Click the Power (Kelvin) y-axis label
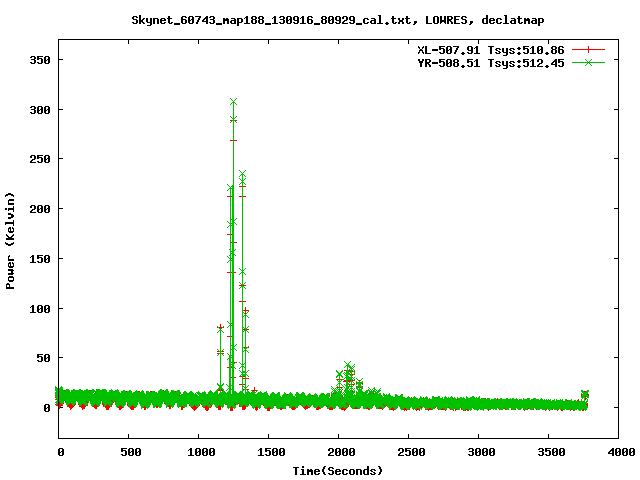 pyautogui.click(x=10, y=241)
